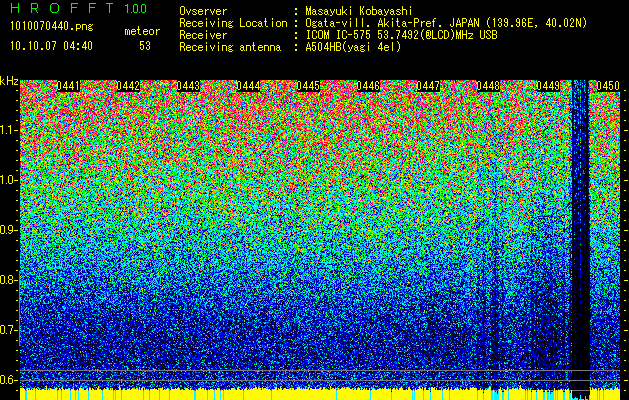The width and height of the screenshot is (629, 400).
Task: Click the 0445 time marker
Action: tap(308, 86)
